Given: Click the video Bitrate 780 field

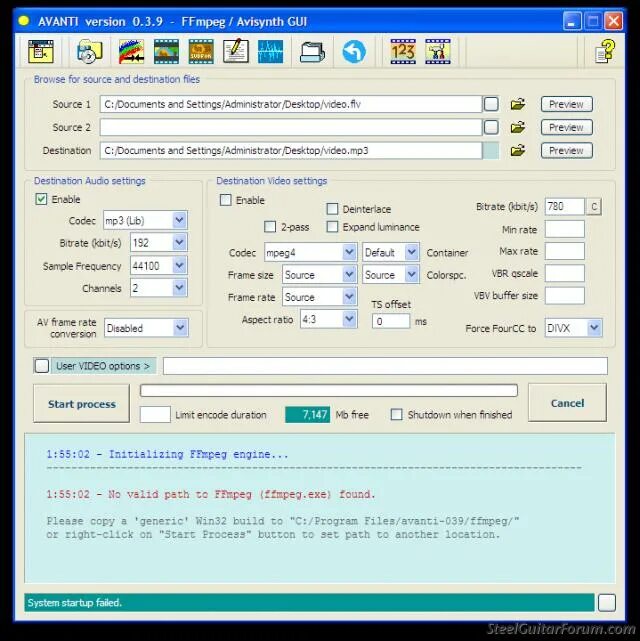Looking at the screenshot, I should click(565, 206).
